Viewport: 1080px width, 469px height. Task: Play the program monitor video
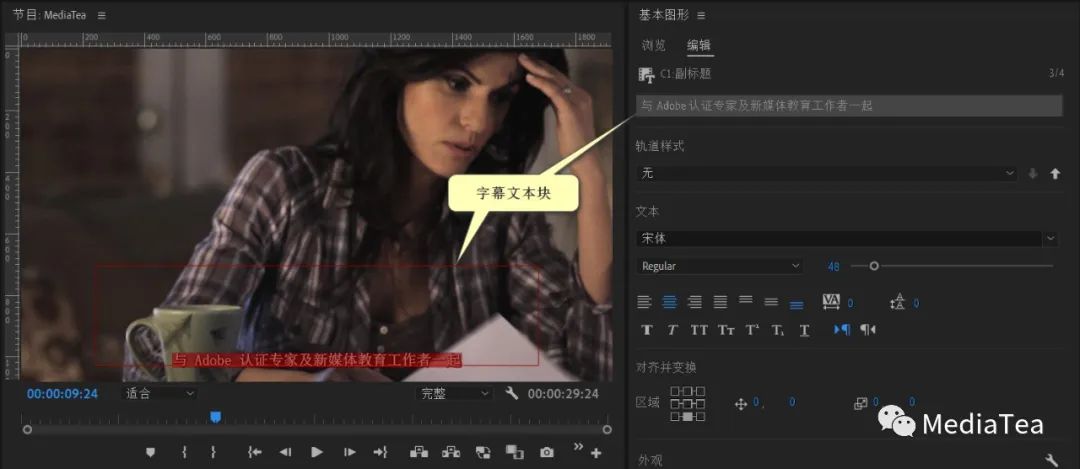tap(317, 452)
